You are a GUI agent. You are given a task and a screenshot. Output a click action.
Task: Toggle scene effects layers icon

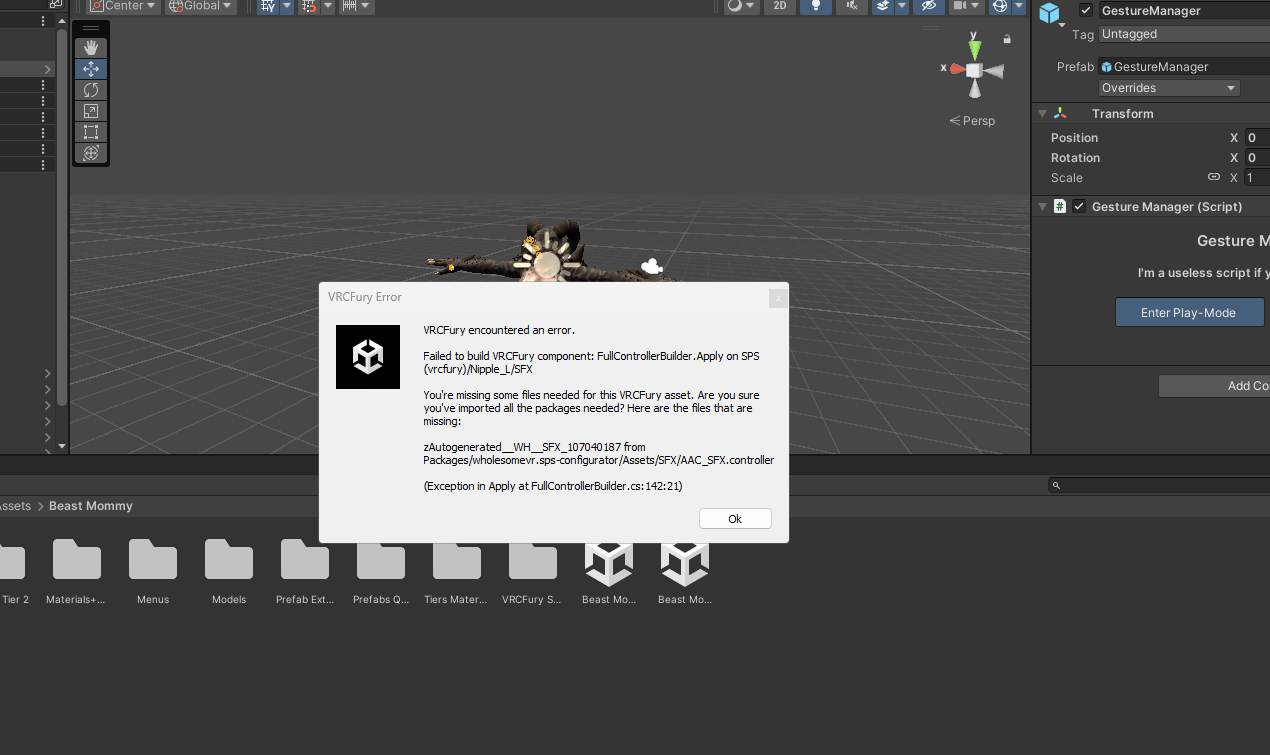click(882, 6)
